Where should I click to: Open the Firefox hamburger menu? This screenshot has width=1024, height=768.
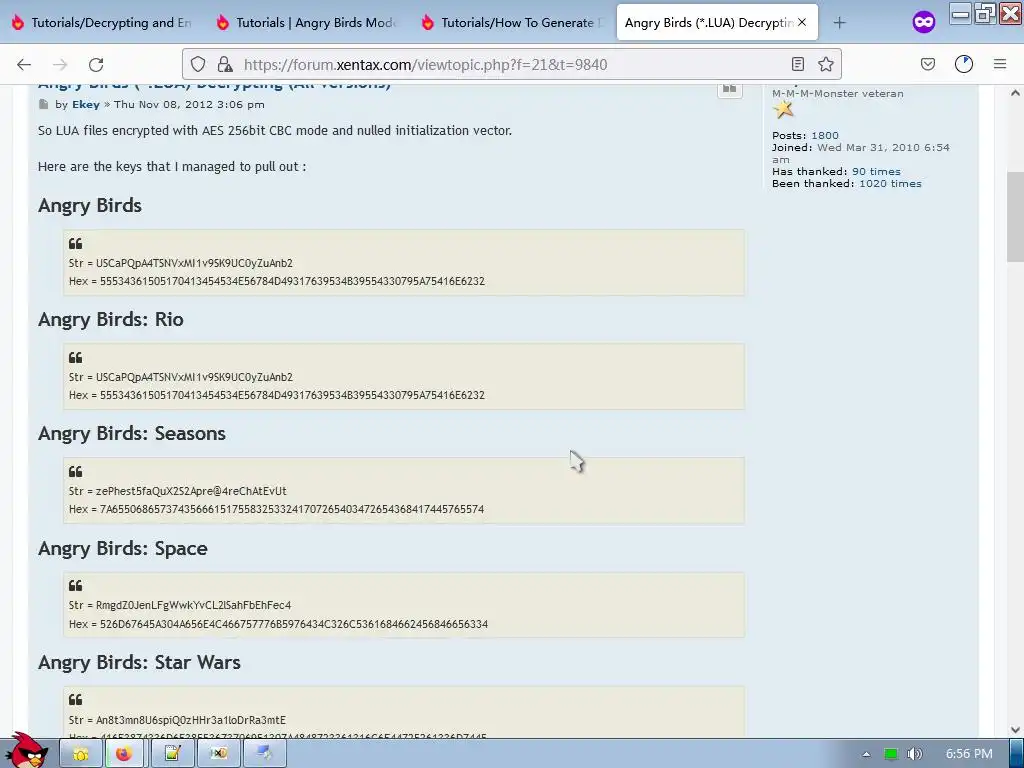[1000, 64]
